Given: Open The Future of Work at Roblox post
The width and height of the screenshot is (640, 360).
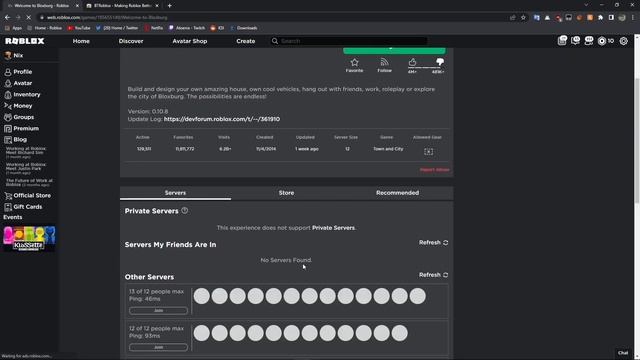Looking at the screenshot, I should (29, 182).
